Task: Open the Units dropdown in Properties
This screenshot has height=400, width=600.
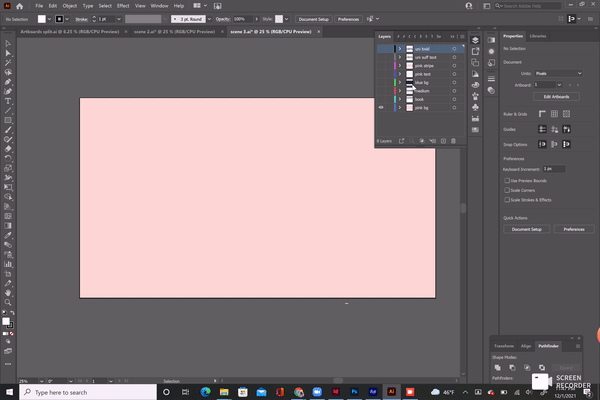Action: click(x=560, y=73)
